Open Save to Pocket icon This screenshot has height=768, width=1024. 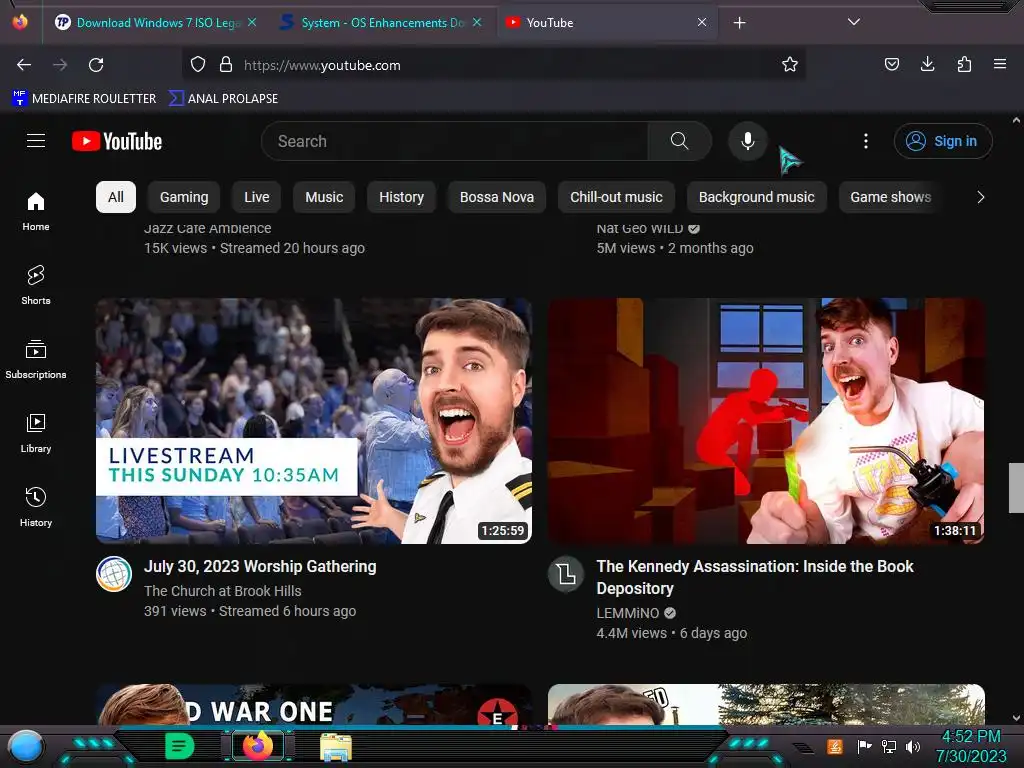click(892, 64)
